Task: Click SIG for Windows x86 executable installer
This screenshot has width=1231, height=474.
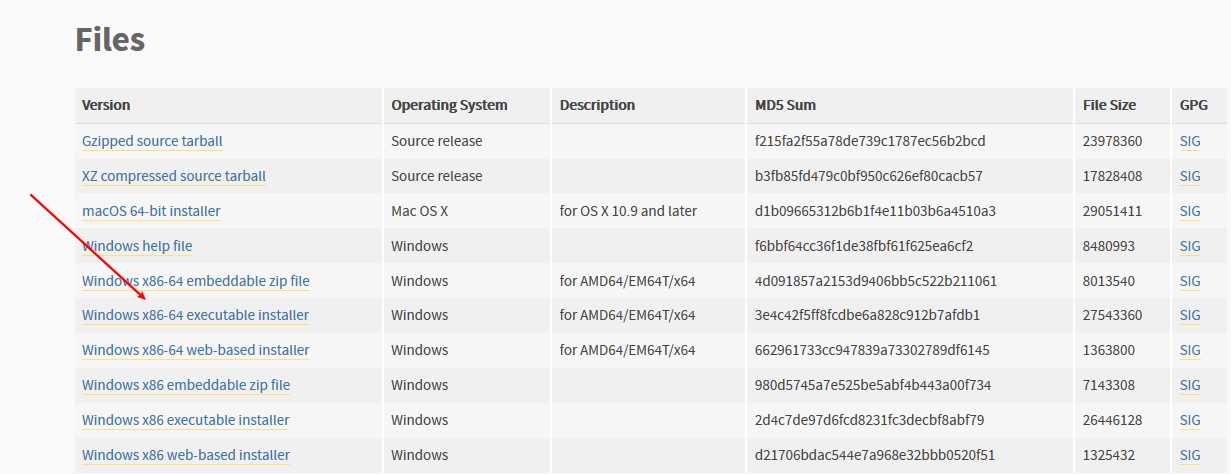Action: coord(1190,420)
